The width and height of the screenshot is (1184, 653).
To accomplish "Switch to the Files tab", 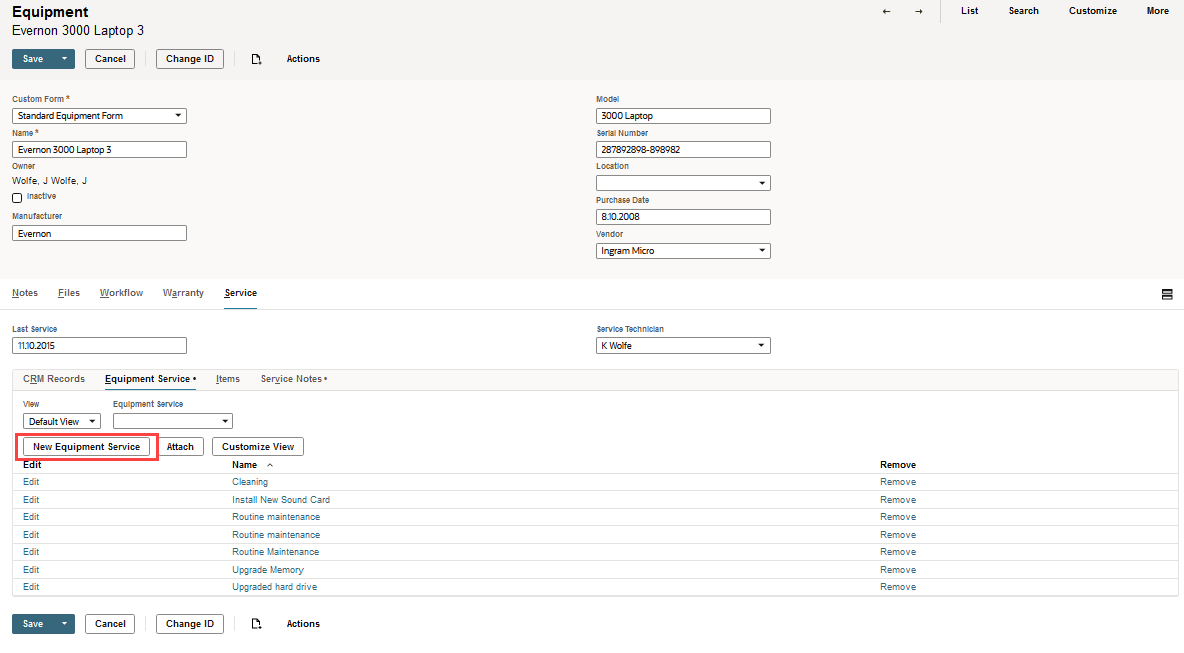I will [x=69, y=293].
